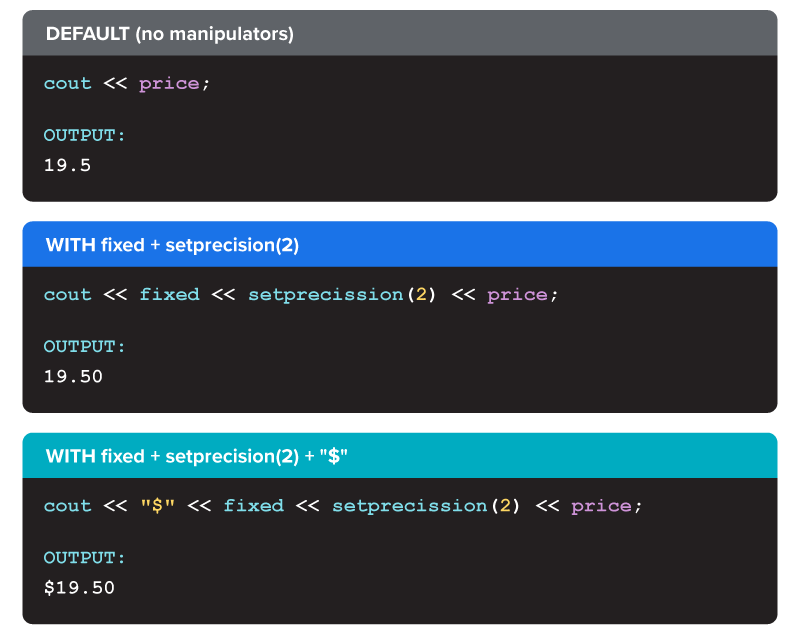Select "setprecission(2)" in the blue-header panel code

(342, 295)
